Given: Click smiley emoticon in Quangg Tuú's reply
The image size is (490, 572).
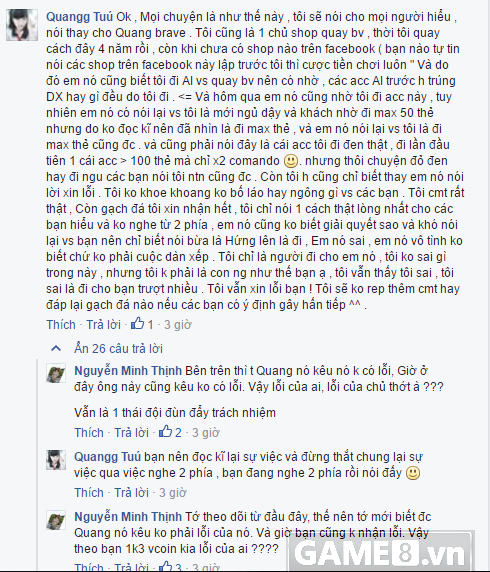Looking at the screenshot, I should coord(413,473).
